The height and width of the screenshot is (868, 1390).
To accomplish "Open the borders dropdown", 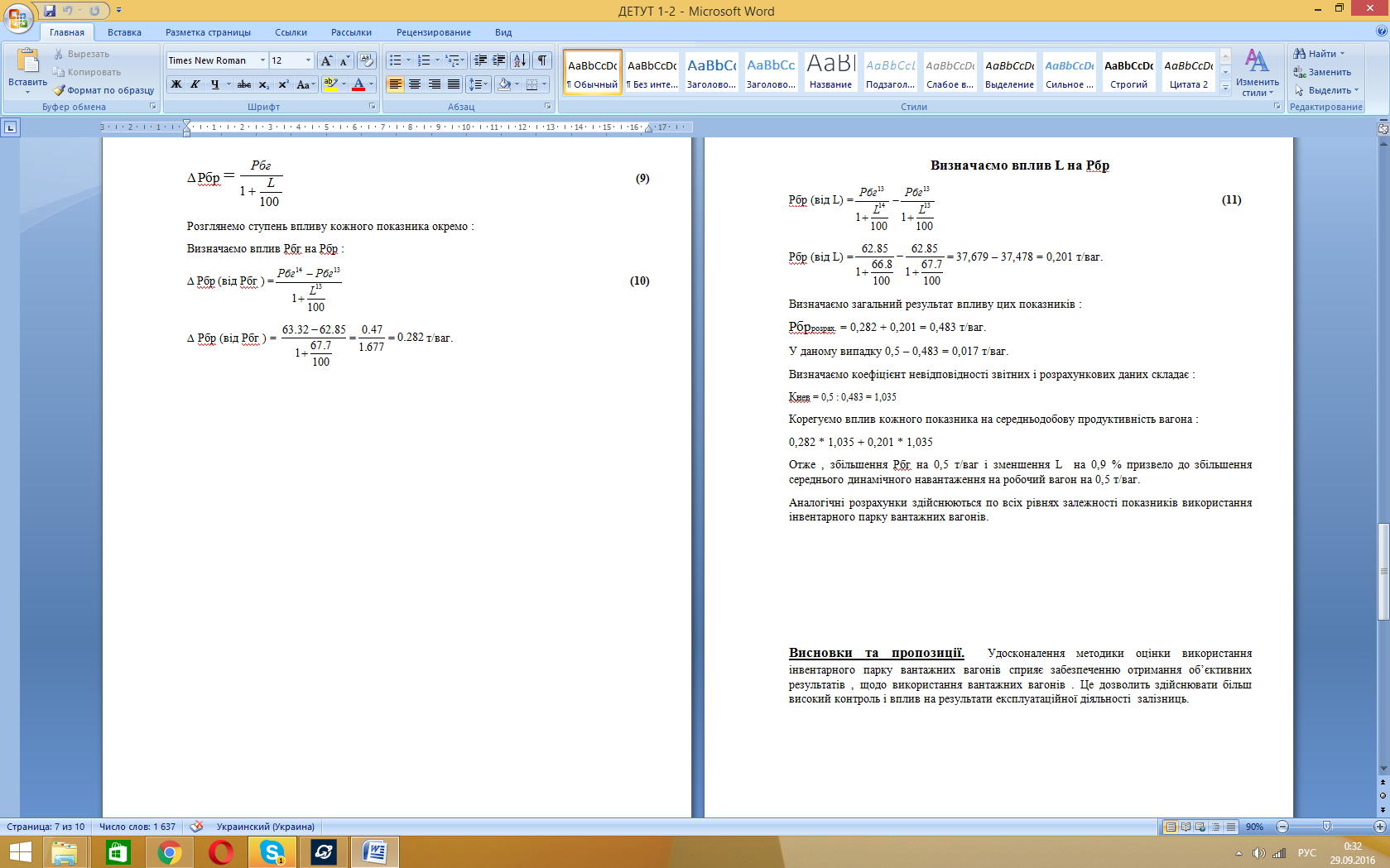I will [x=544, y=84].
